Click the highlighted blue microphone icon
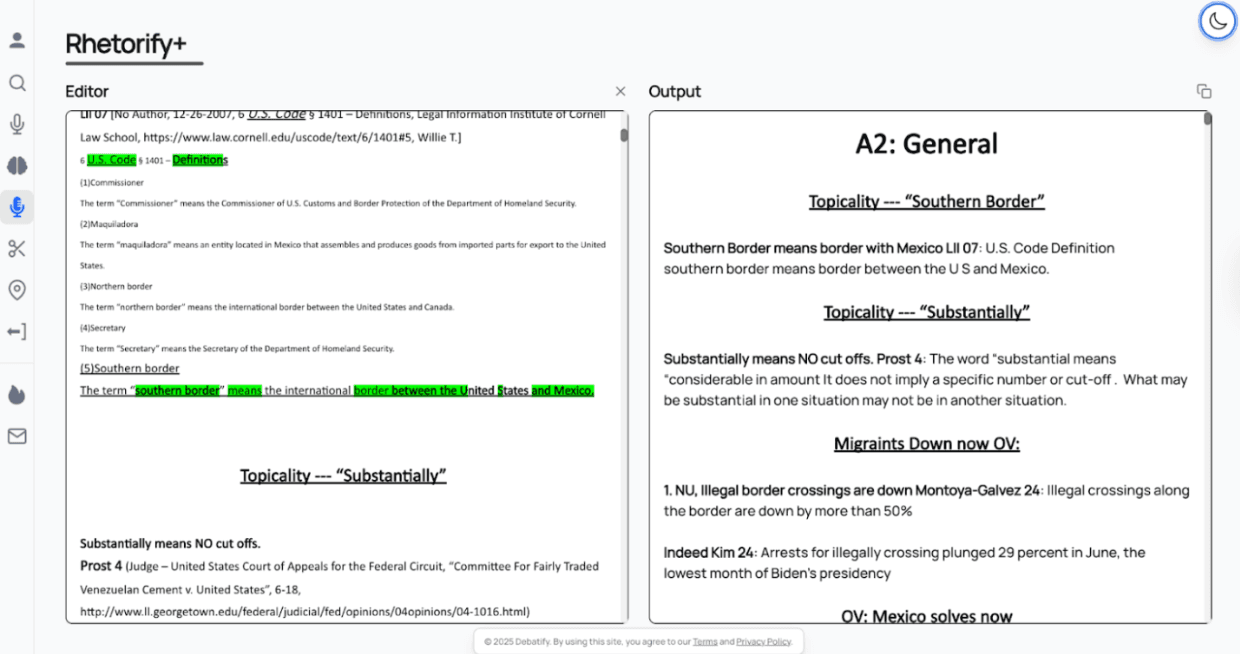 17,207
